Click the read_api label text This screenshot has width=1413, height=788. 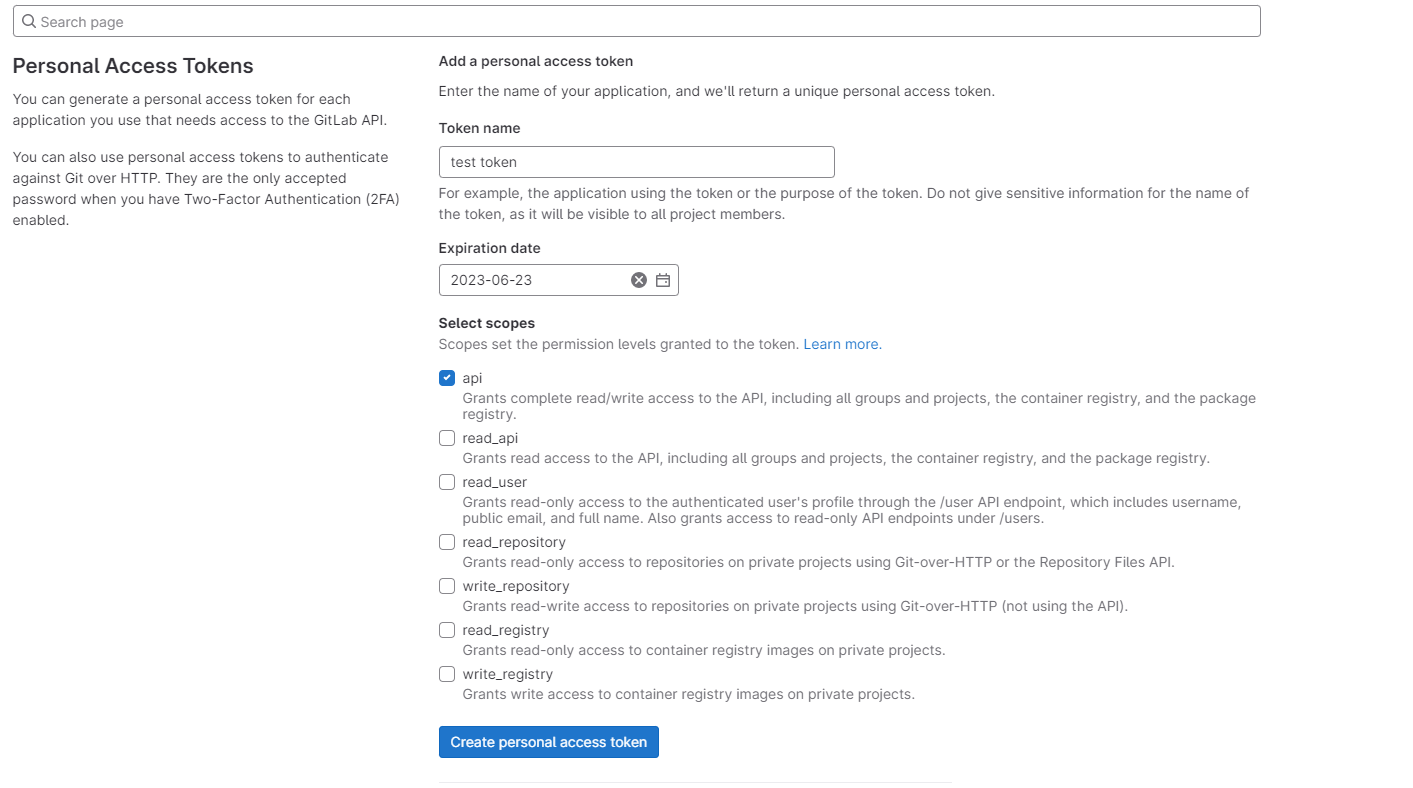tap(491, 438)
